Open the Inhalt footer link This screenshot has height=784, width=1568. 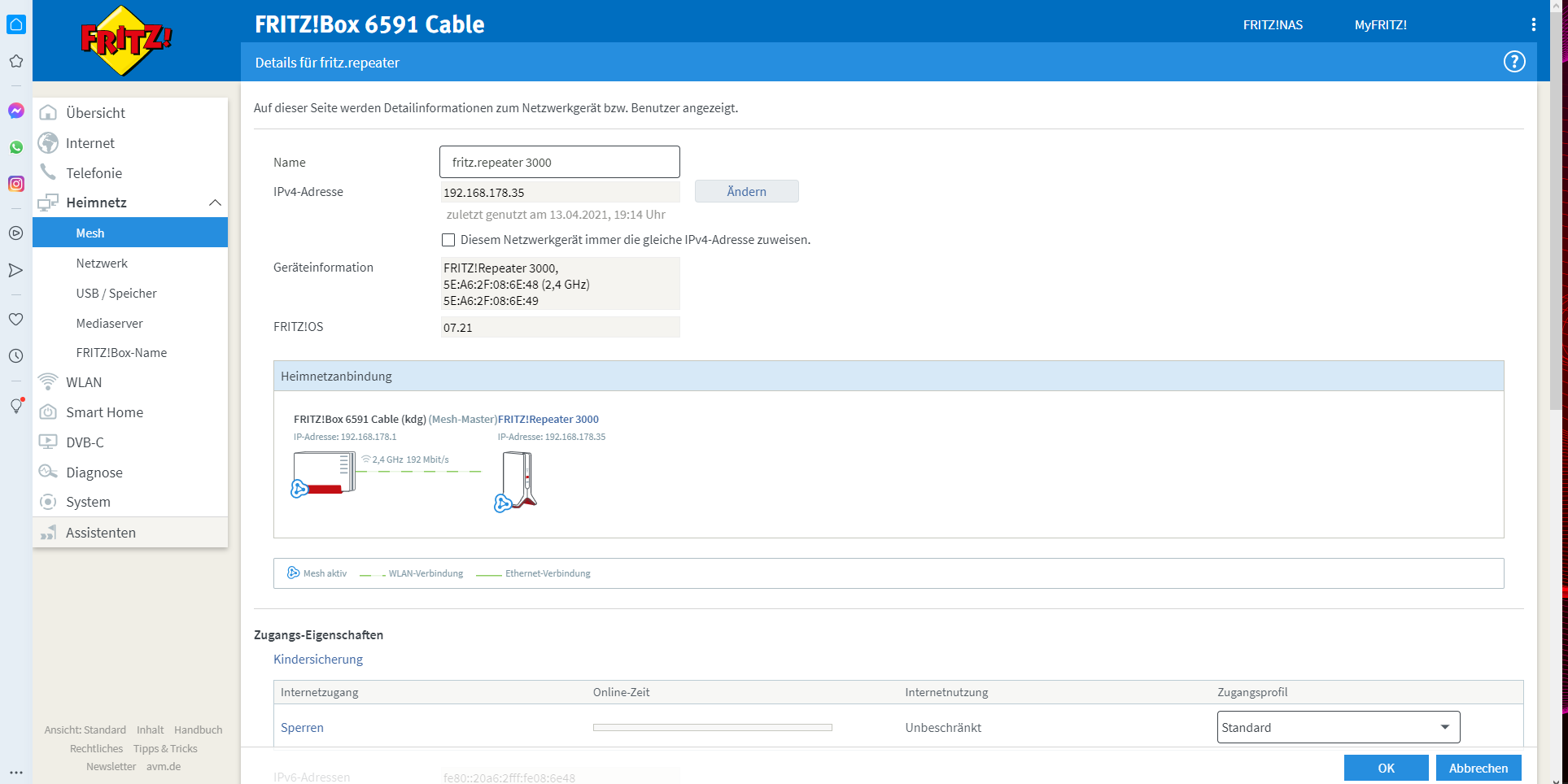click(x=150, y=730)
